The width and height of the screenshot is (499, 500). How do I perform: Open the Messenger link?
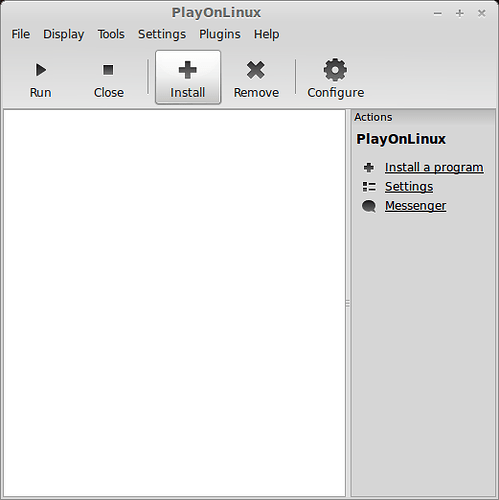415,206
